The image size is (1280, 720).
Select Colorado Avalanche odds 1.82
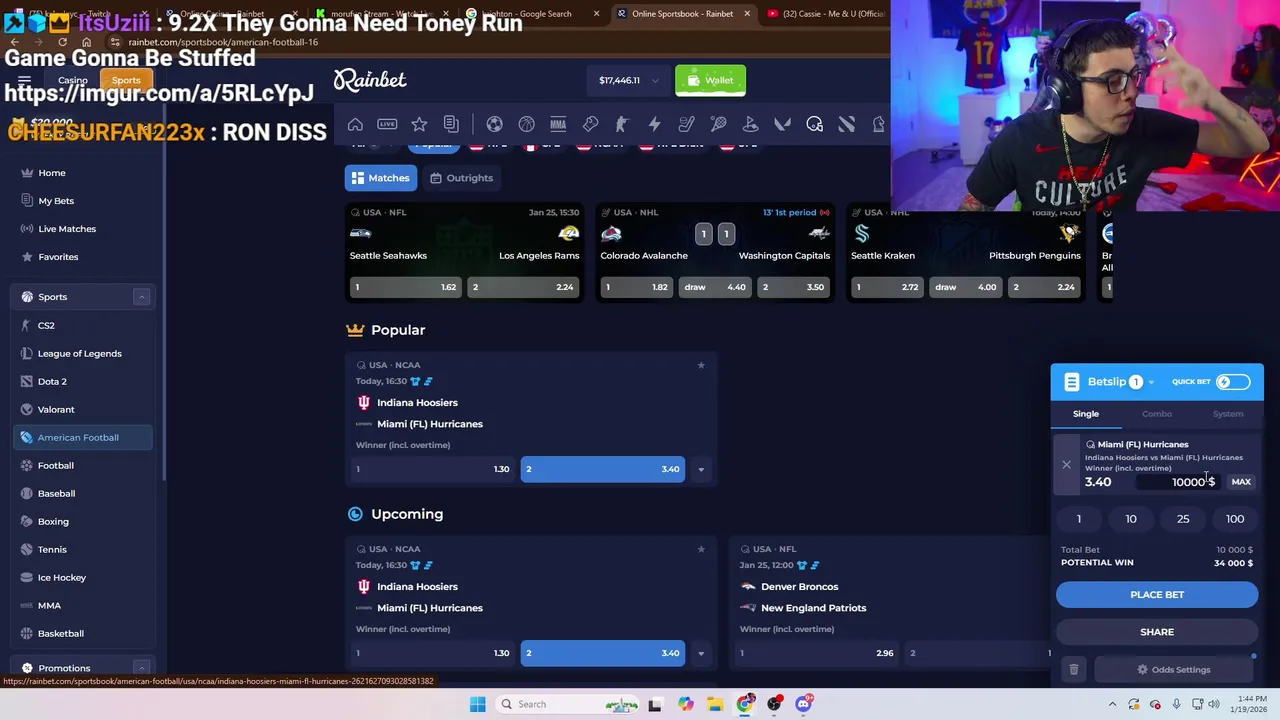tap(637, 287)
